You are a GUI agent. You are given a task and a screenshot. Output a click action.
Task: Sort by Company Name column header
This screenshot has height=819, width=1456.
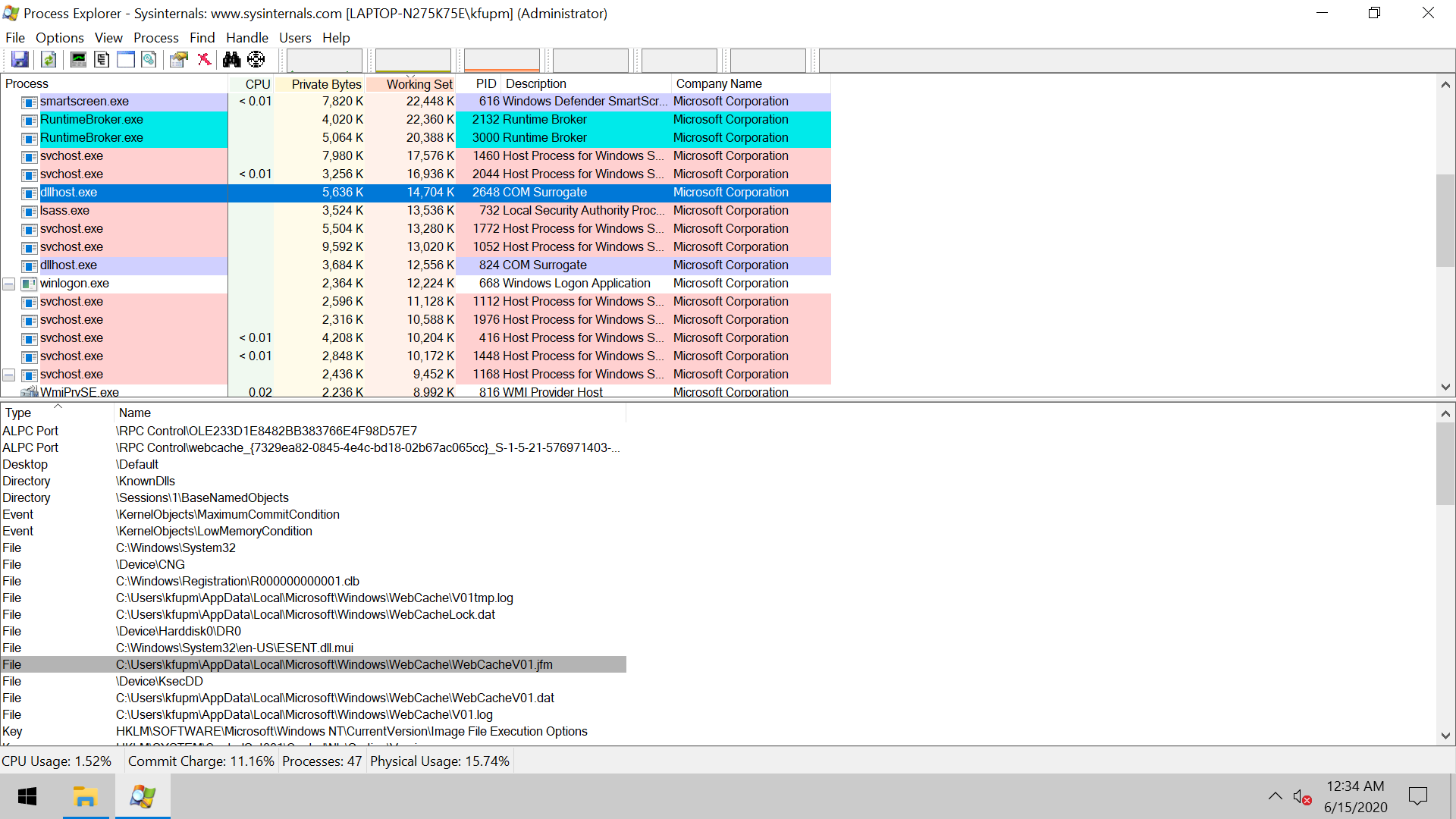[x=751, y=83]
